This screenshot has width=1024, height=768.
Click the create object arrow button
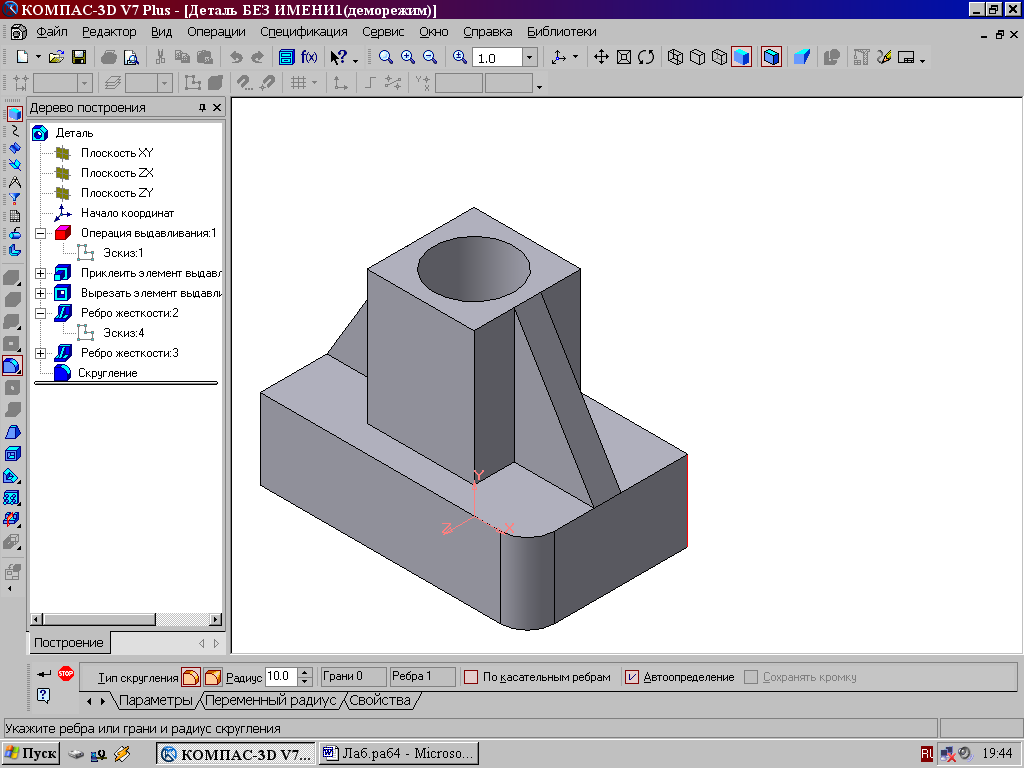tap(44, 673)
